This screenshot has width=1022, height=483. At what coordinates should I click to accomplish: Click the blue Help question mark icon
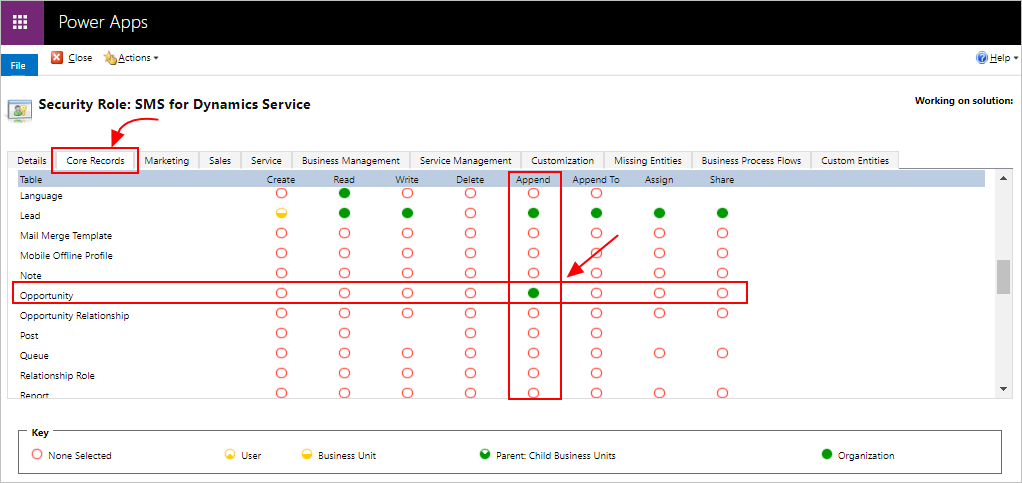point(982,58)
